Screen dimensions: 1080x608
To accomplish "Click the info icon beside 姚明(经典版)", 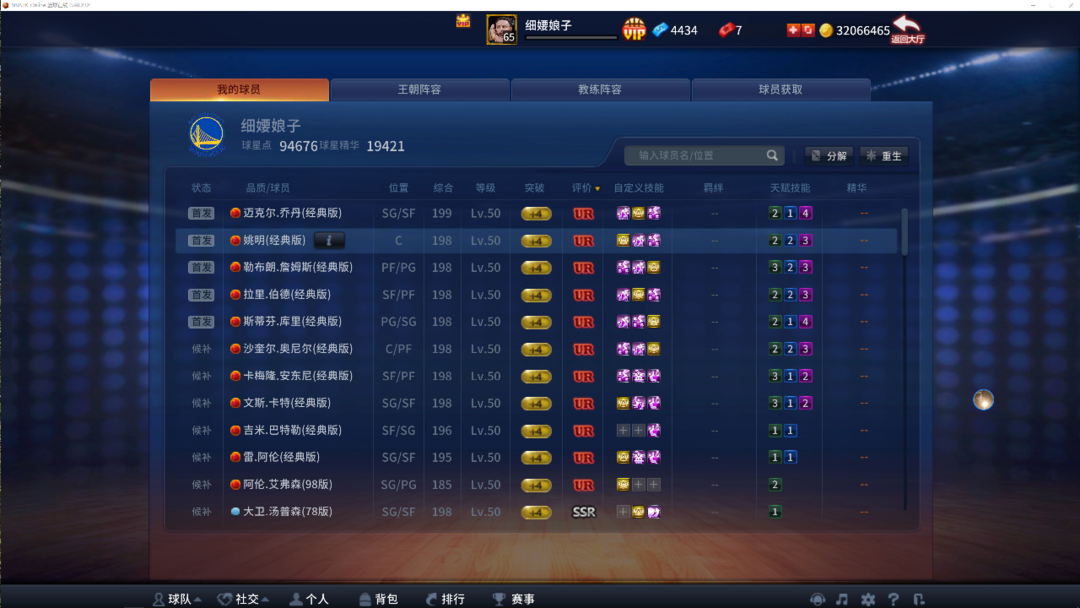I will click(329, 240).
